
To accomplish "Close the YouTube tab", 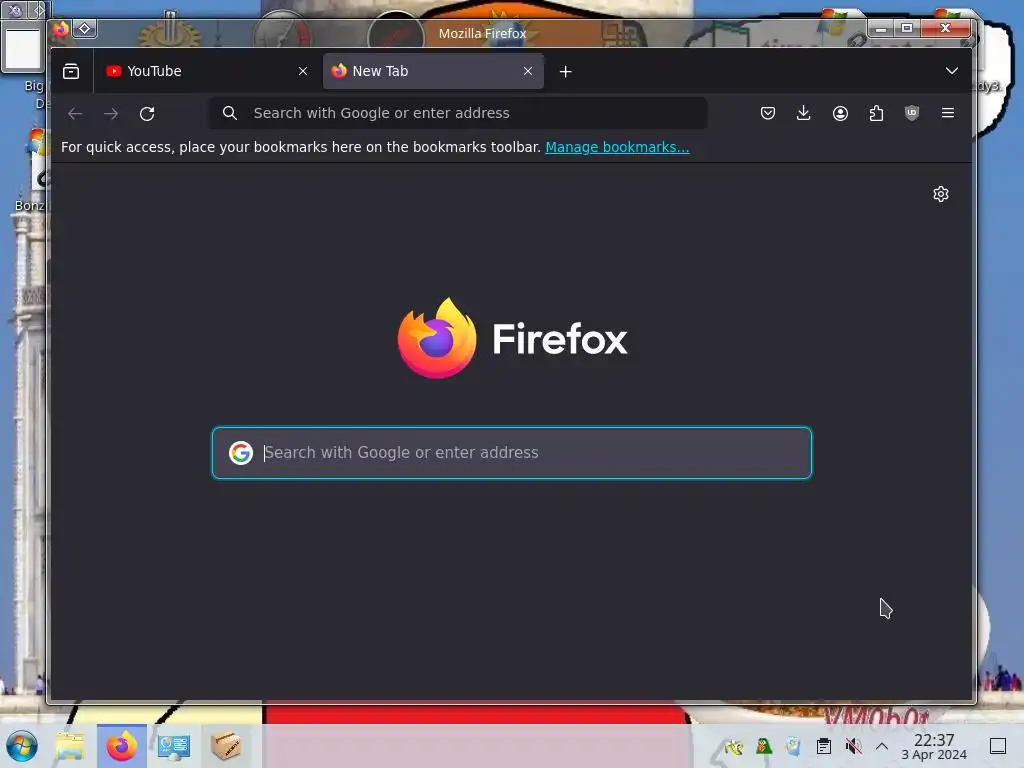I will click(x=302, y=71).
